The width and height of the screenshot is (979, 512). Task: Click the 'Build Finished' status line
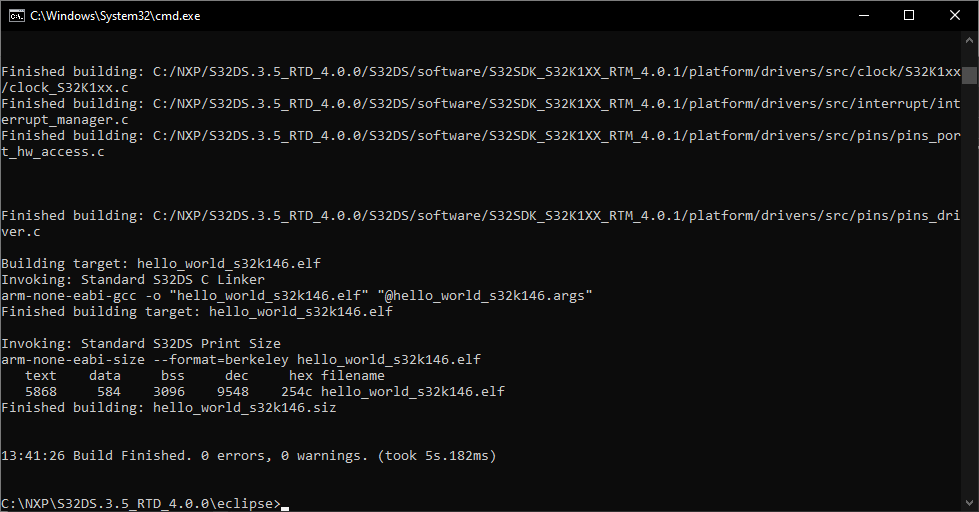pyautogui.click(x=248, y=456)
